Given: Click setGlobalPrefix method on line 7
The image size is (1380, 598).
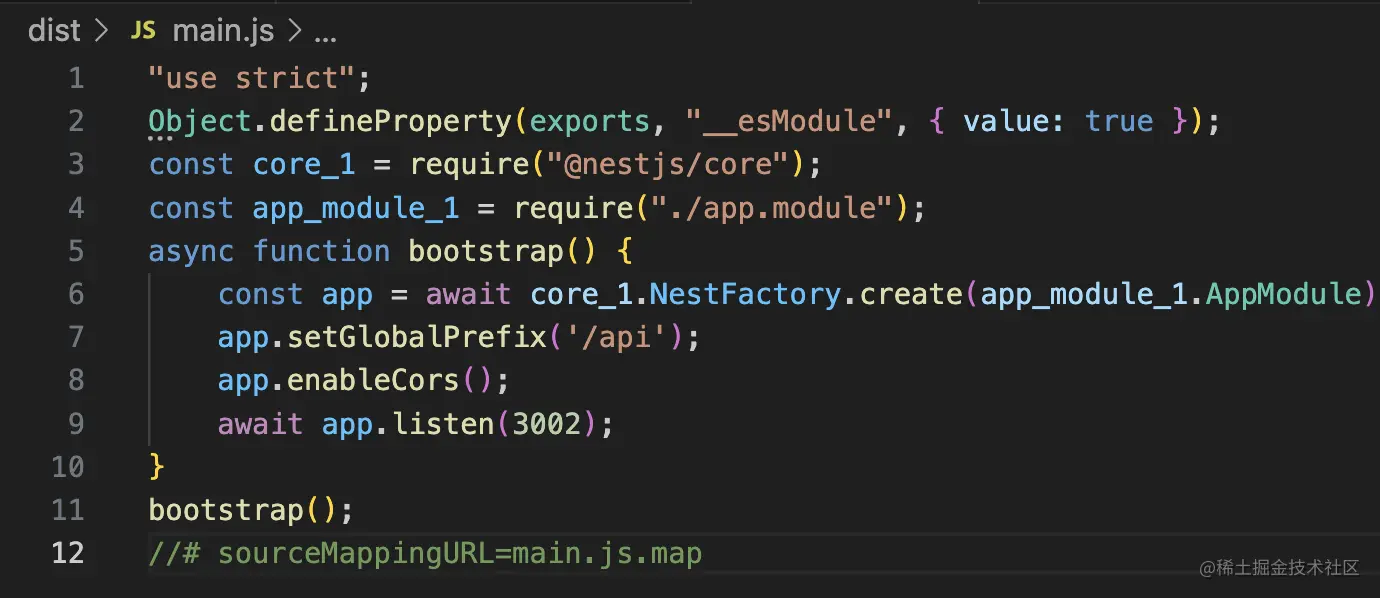Looking at the screenshot, I should [x=417, y=336].
